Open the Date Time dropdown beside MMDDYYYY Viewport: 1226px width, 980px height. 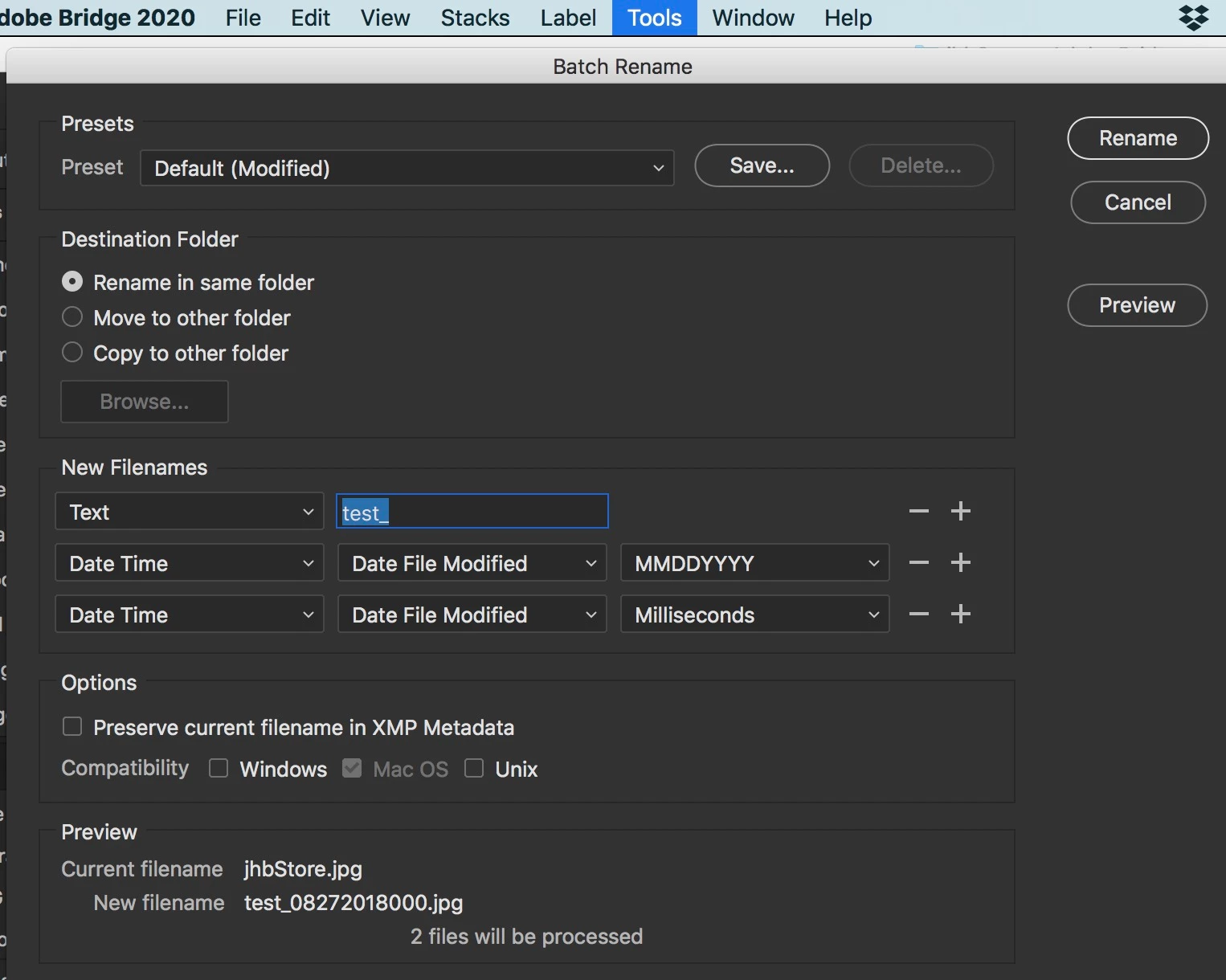point(190,563)
